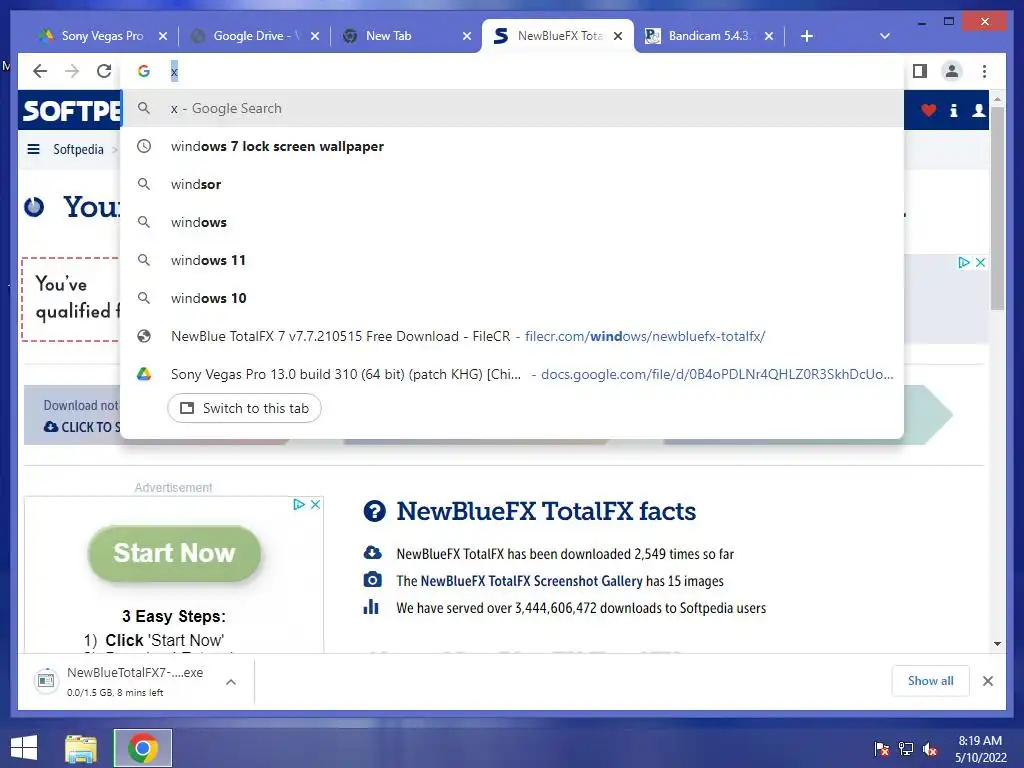The image size is (1024, 768).
Task: Open the Chrome side panel
Action: (x=920, y=71)
